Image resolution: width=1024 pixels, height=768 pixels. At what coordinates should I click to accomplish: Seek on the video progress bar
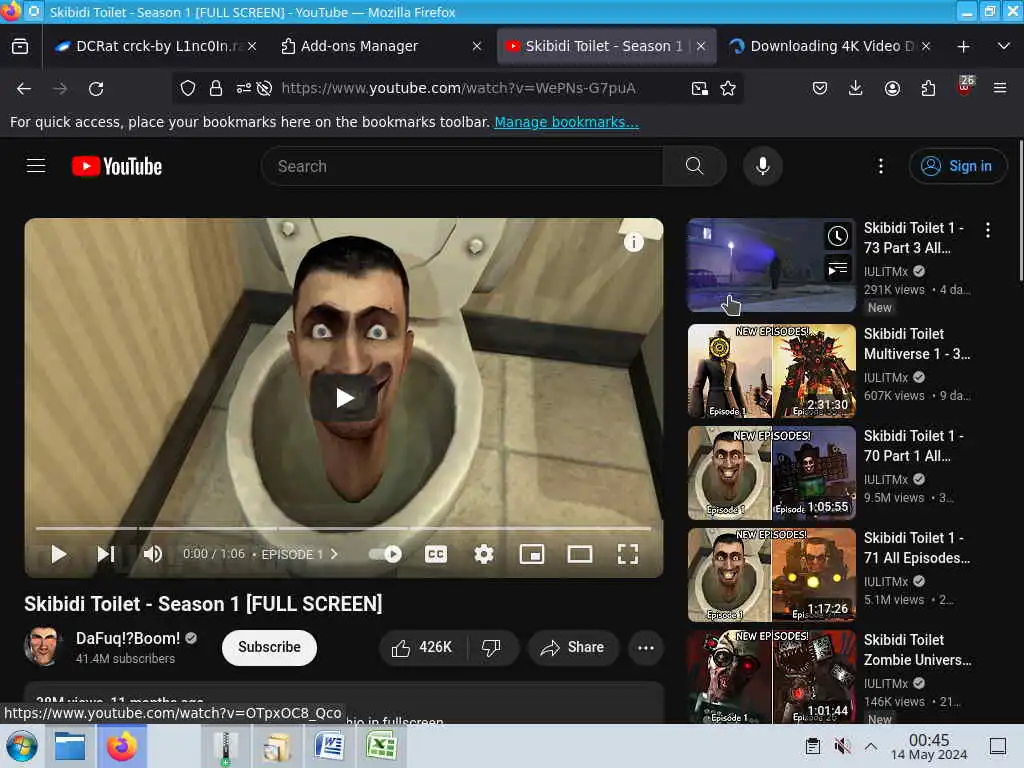point(343,528)
